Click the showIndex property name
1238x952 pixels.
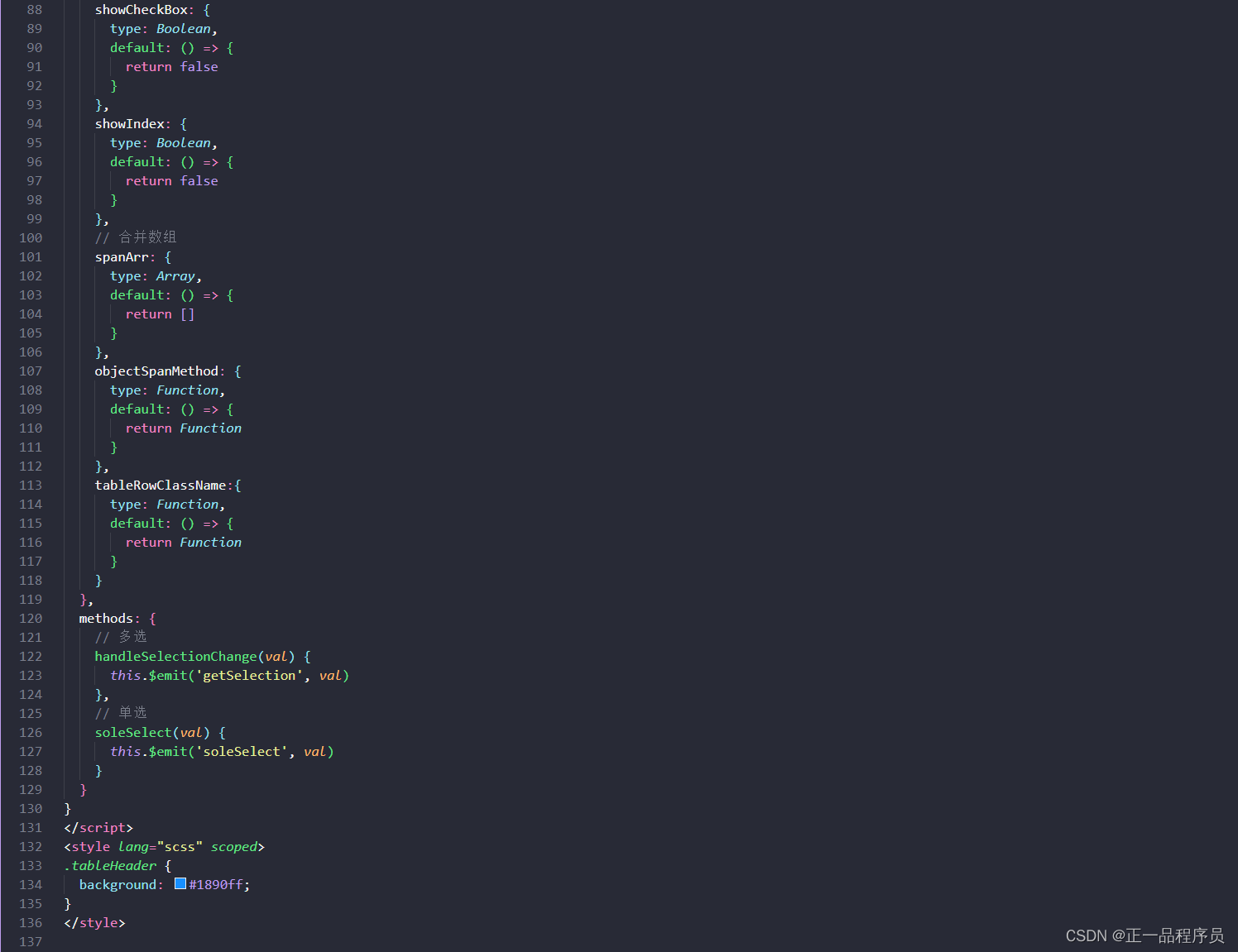pos(130,124)
